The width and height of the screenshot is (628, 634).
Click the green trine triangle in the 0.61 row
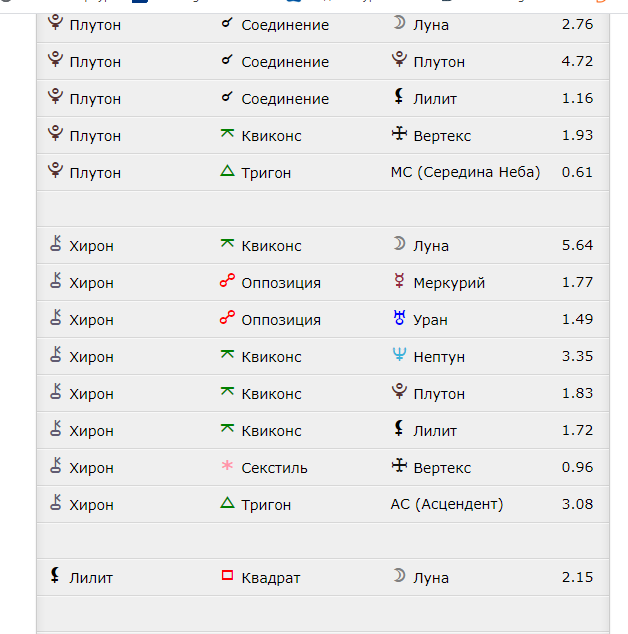[x=227, y=171]
